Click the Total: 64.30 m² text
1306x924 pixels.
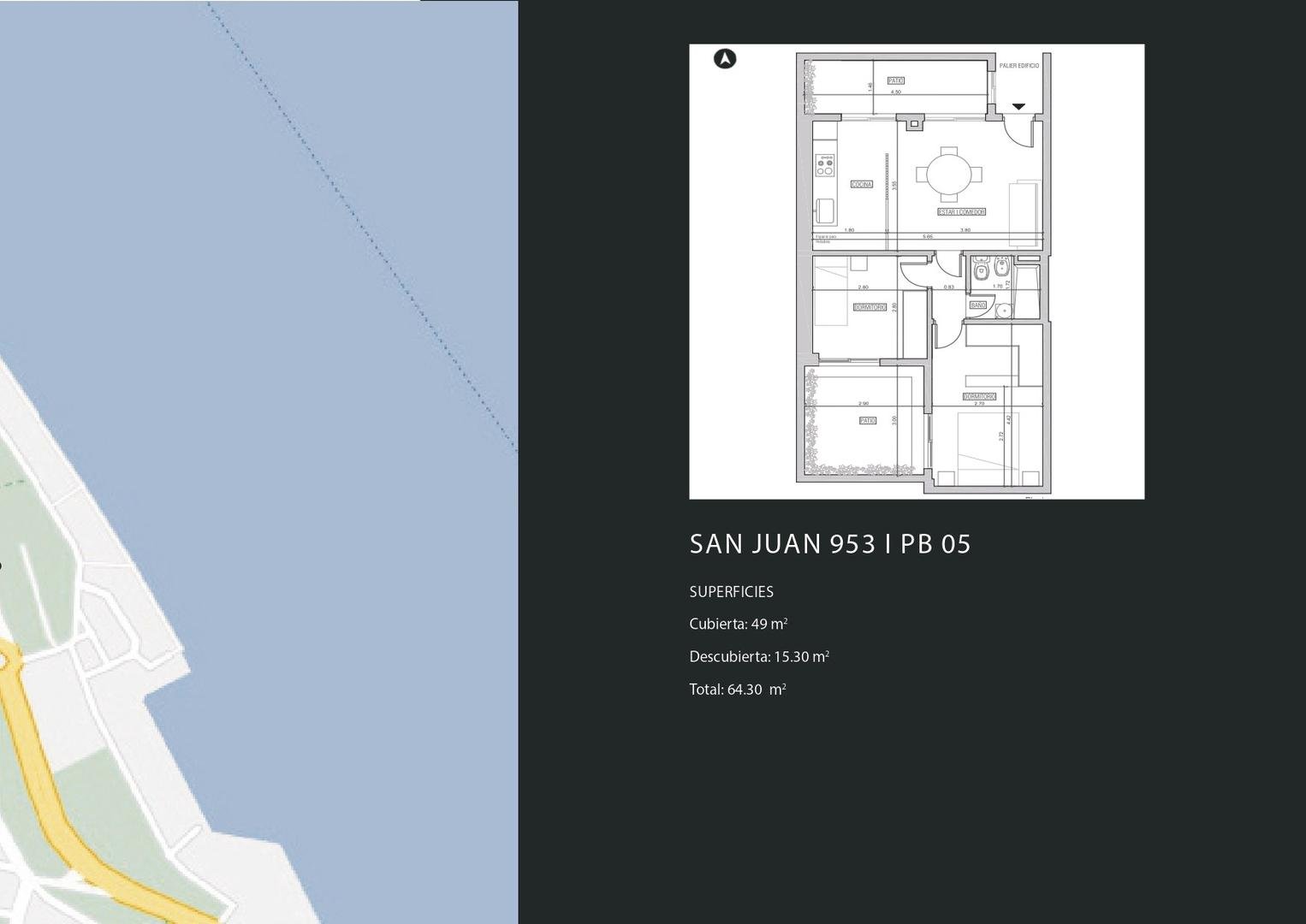(x=737, y=690)
